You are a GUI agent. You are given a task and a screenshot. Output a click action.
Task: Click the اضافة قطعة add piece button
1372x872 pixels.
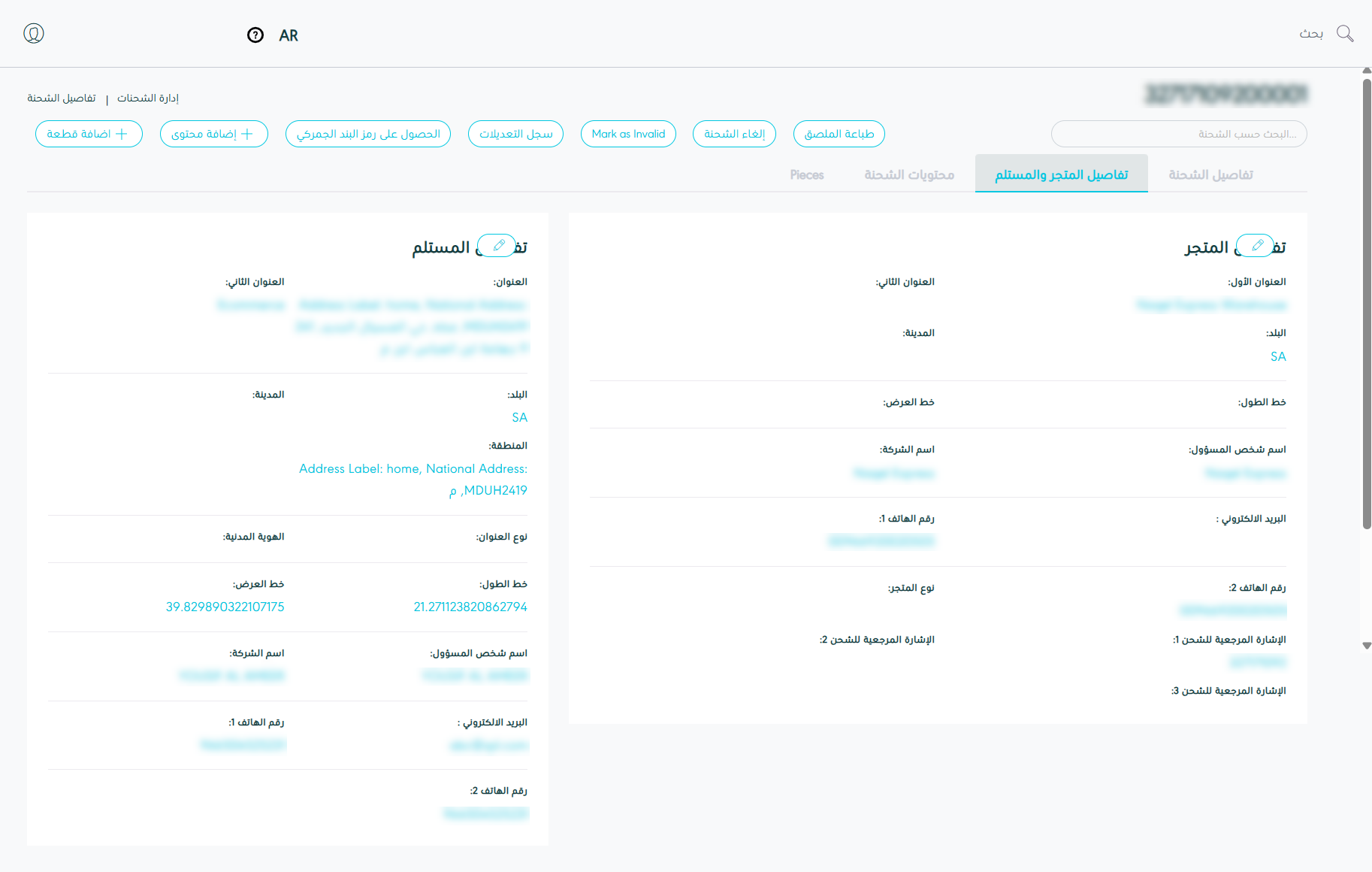(89, 134)
